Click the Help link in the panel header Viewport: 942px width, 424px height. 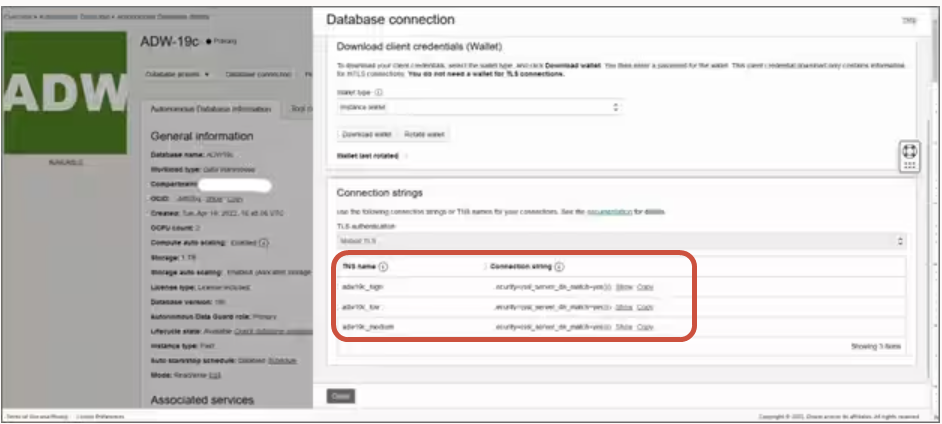(x=909, y=20)
